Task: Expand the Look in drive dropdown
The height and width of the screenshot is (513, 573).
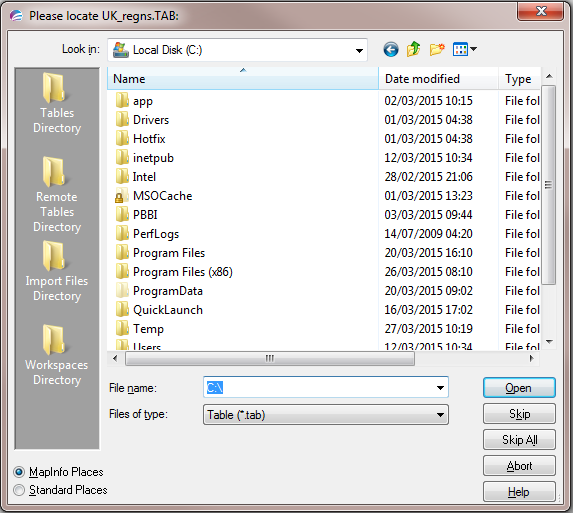Action: [x=359, y=50]
